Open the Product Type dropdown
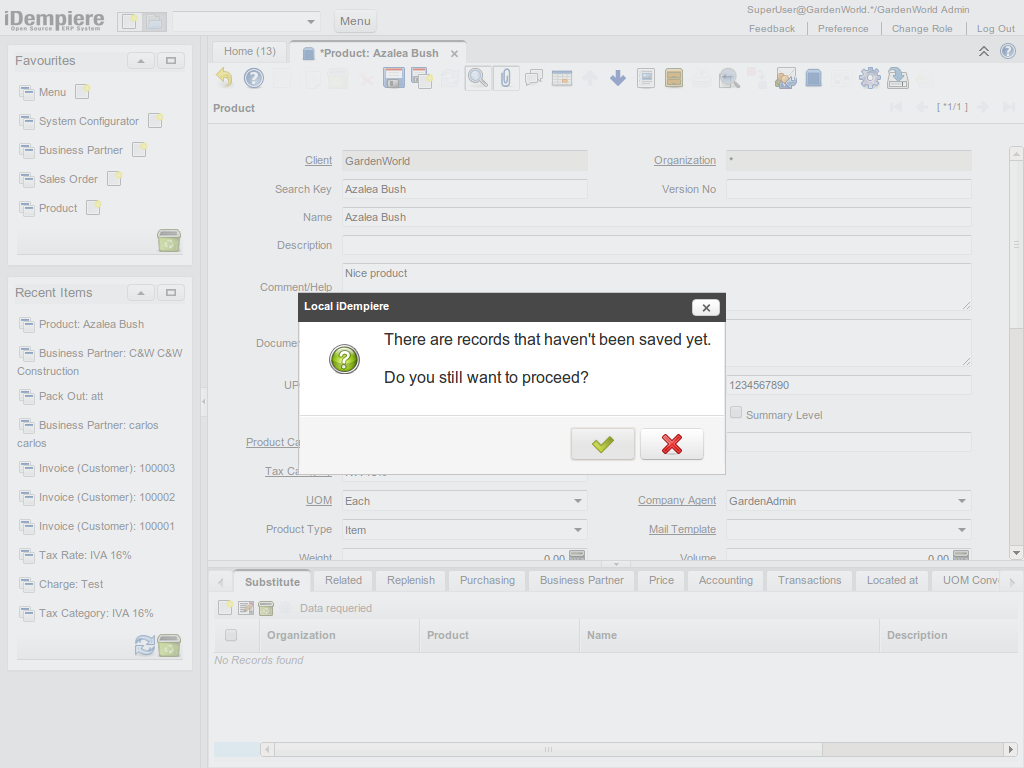 coord(578,530)
